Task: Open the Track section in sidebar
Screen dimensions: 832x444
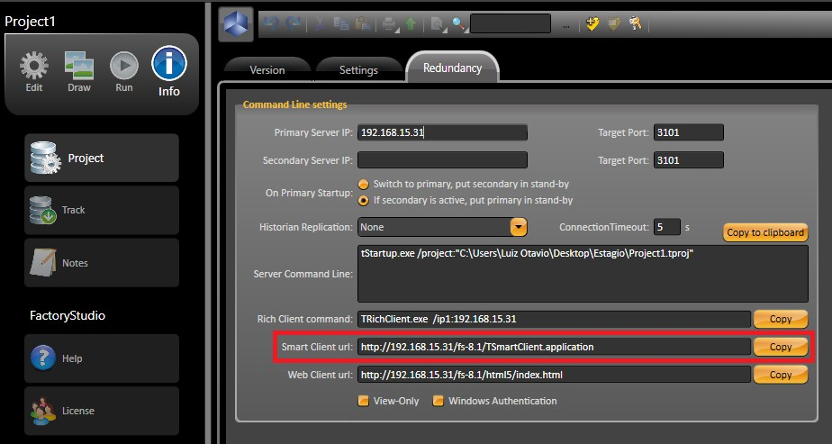Action: [101, 210]
